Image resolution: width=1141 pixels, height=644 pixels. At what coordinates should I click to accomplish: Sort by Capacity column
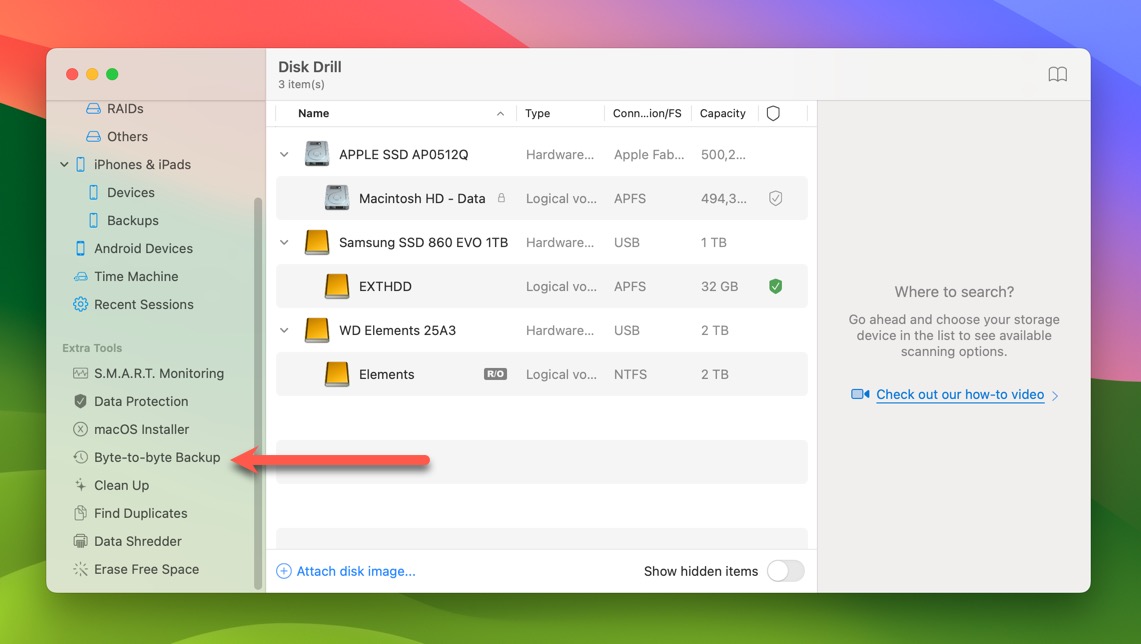tap(723, 114)
